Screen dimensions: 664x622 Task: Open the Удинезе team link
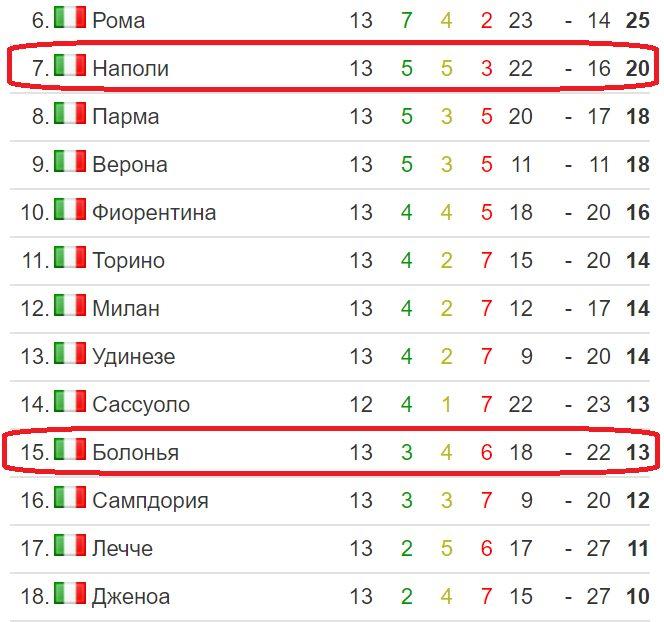[133, 356]
